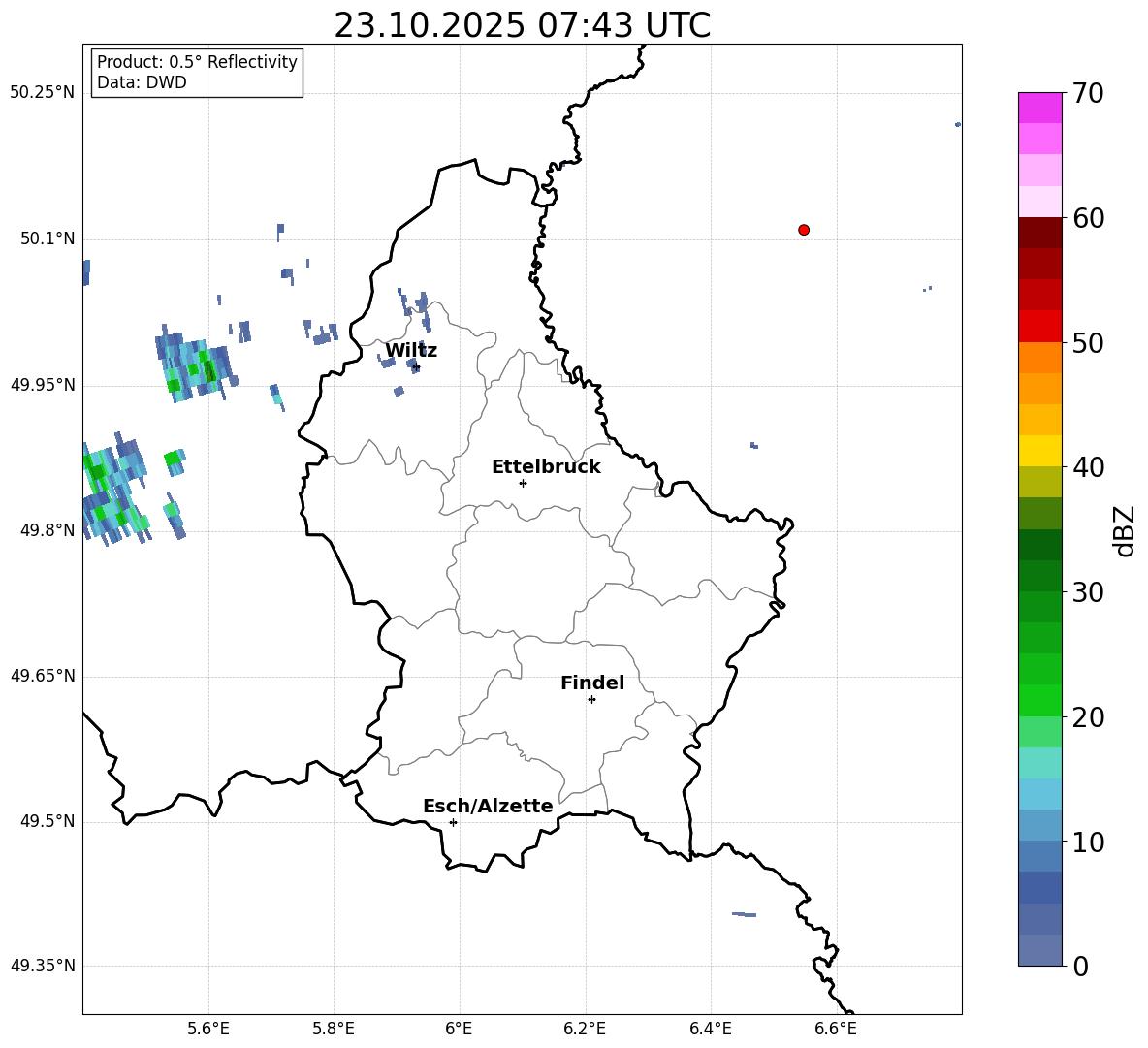Click the colorbar tick label 70
This screenshot has width=1148, height=1048.
pos(1088,93)
